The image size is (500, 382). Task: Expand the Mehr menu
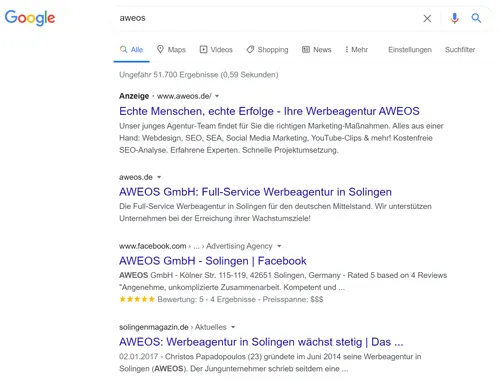356,50
